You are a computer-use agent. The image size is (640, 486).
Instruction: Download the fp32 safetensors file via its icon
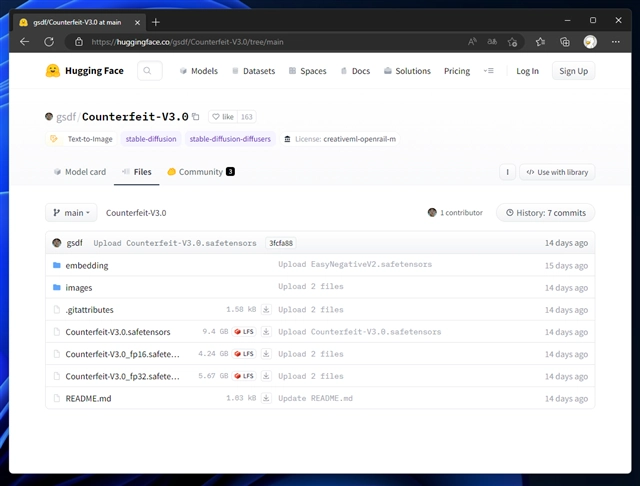click(x=266, y=376)
